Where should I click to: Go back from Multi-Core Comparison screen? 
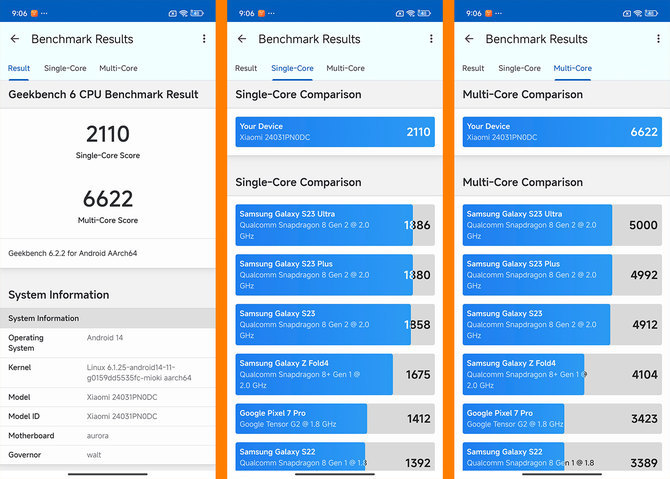[x=469, y=39]
